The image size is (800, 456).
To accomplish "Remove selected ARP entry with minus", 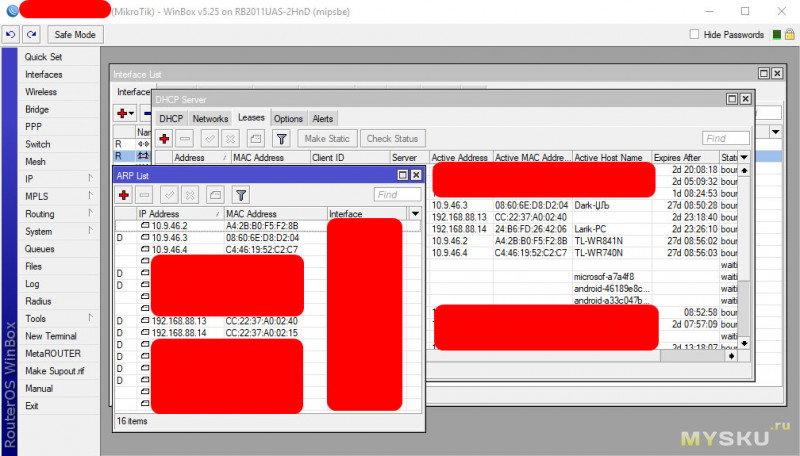I will point(144,195).
